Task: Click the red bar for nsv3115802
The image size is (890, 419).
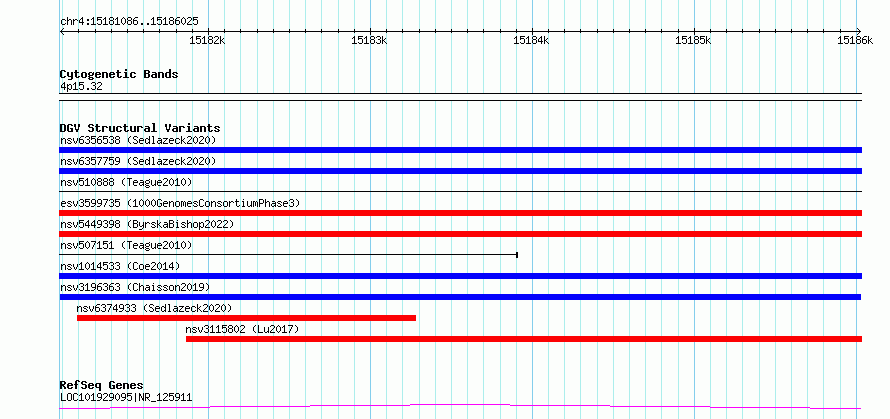Action: tap(524, 339)
